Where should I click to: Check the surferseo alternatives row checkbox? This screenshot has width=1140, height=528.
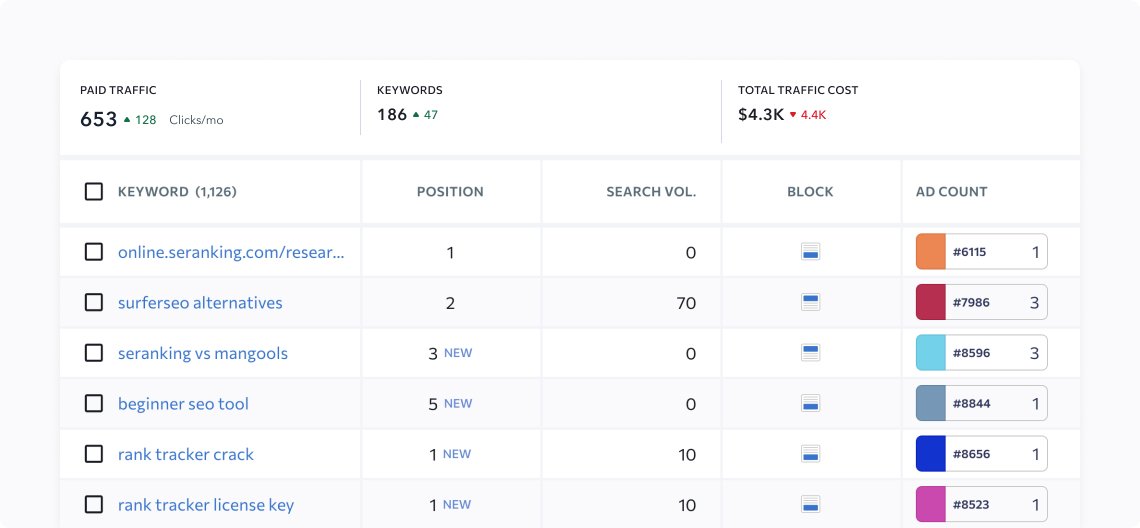coord(94,303)
